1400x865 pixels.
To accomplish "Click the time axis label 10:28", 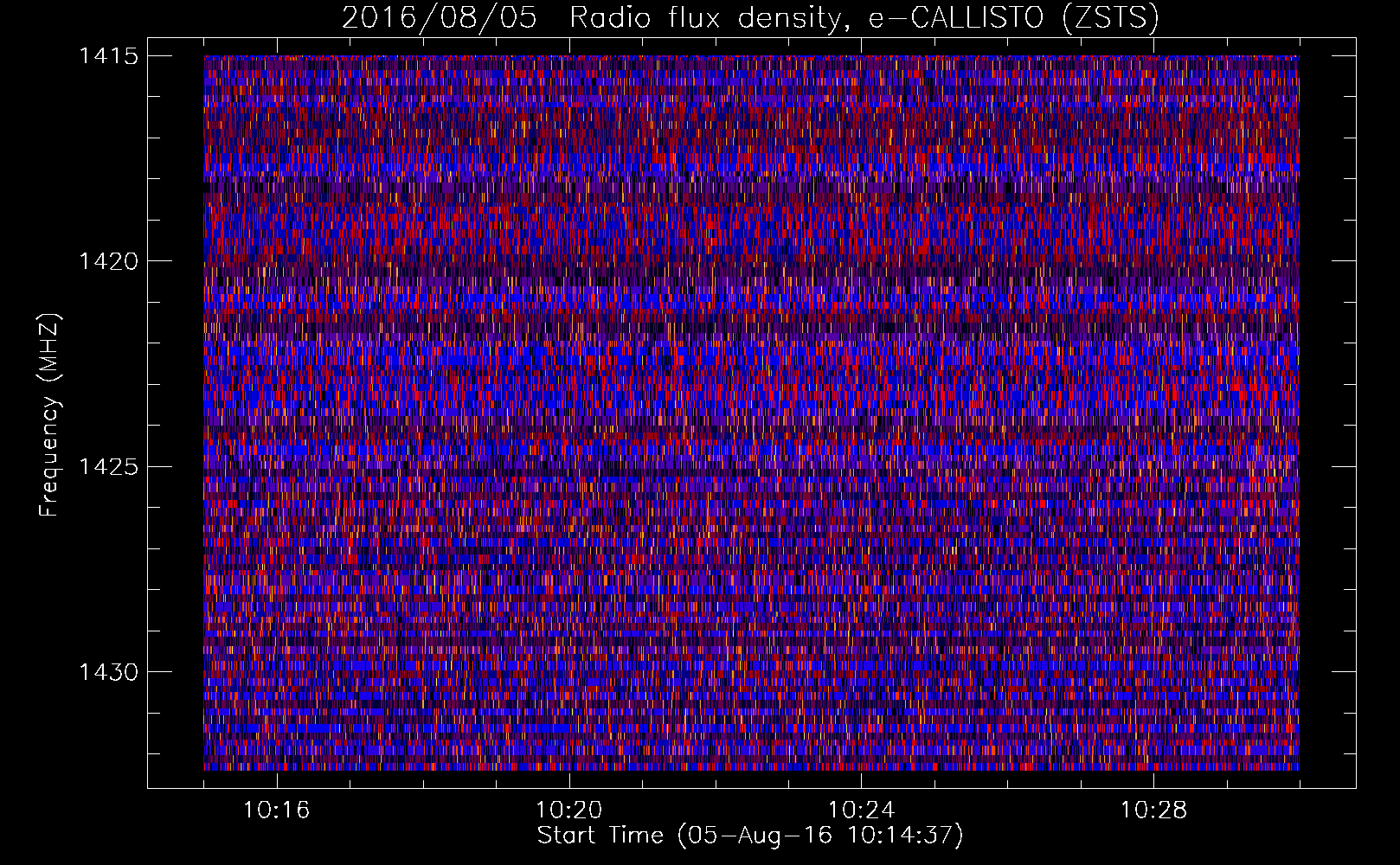I will coord(1153,811).
